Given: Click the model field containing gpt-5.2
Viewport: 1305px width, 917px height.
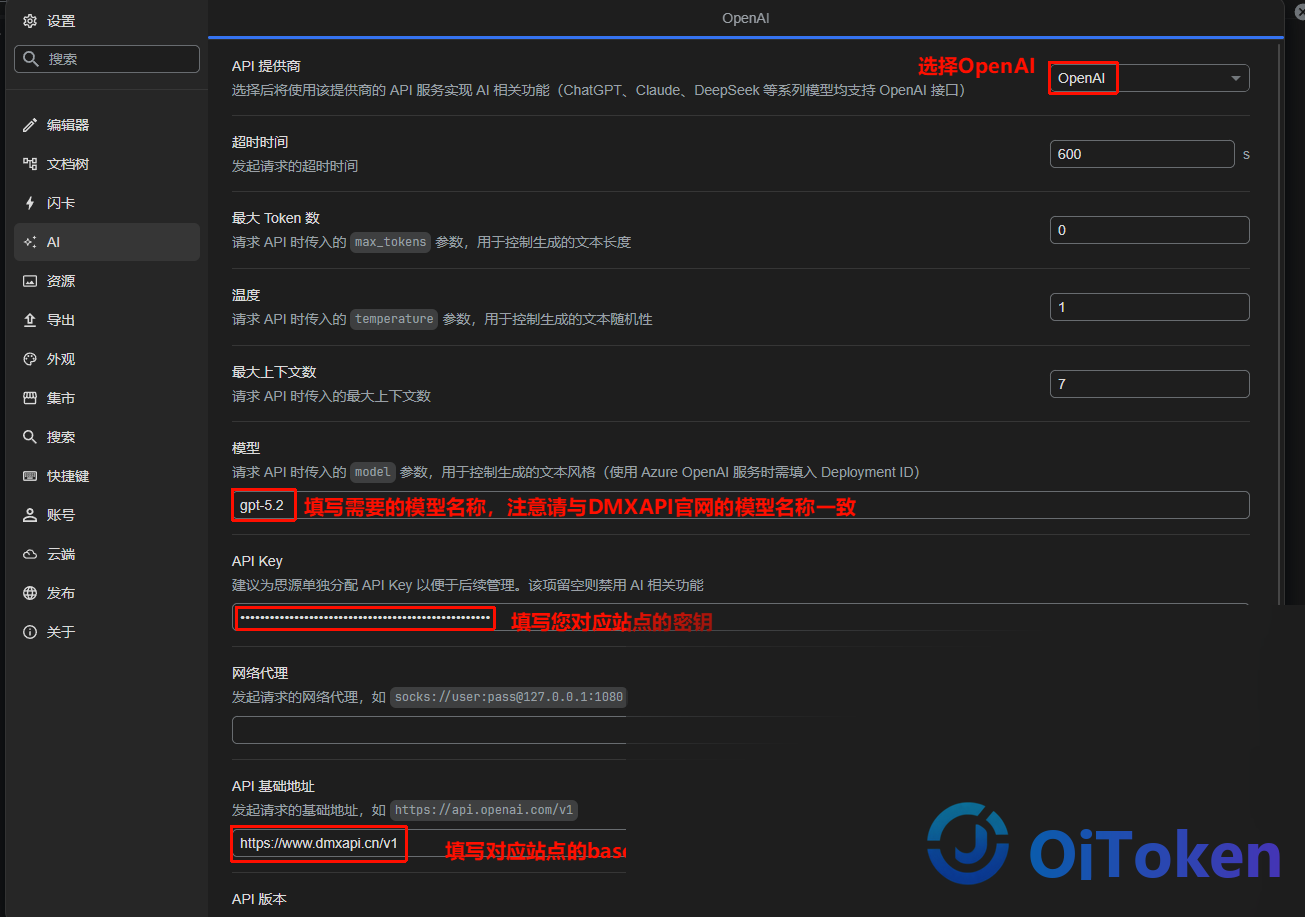Looking at the screenshot, I should pos(740,505).
